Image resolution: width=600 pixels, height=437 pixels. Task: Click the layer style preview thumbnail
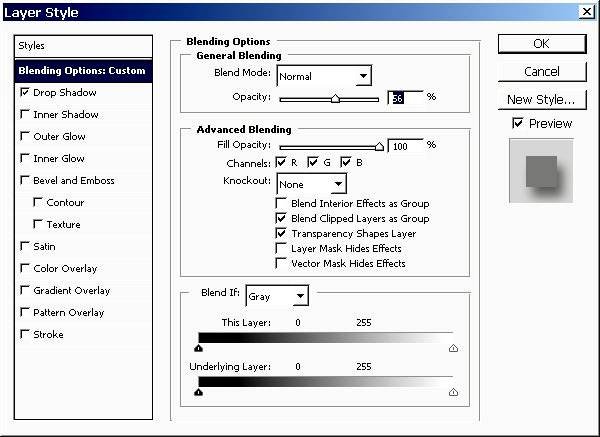[x=541, y=169]
